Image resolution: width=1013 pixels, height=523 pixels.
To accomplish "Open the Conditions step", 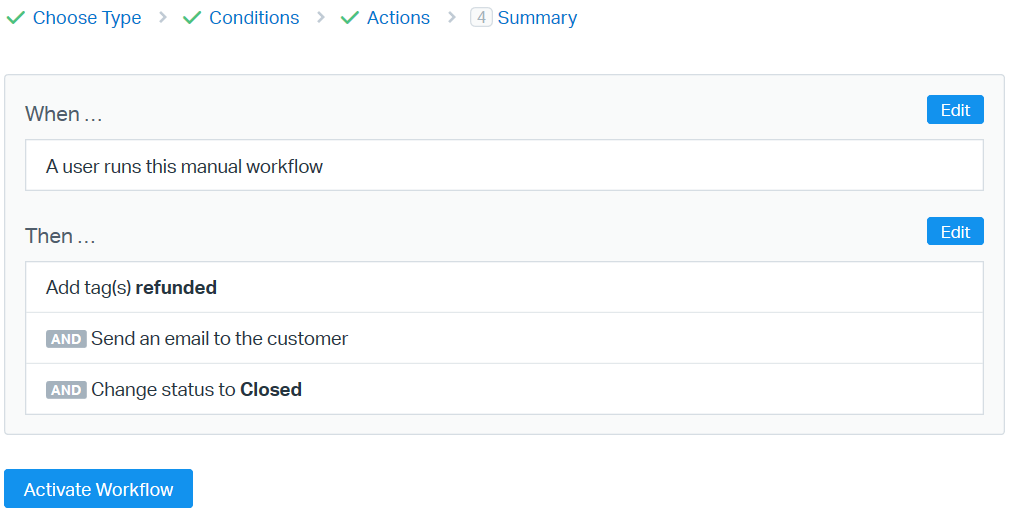I will [254, 18].
